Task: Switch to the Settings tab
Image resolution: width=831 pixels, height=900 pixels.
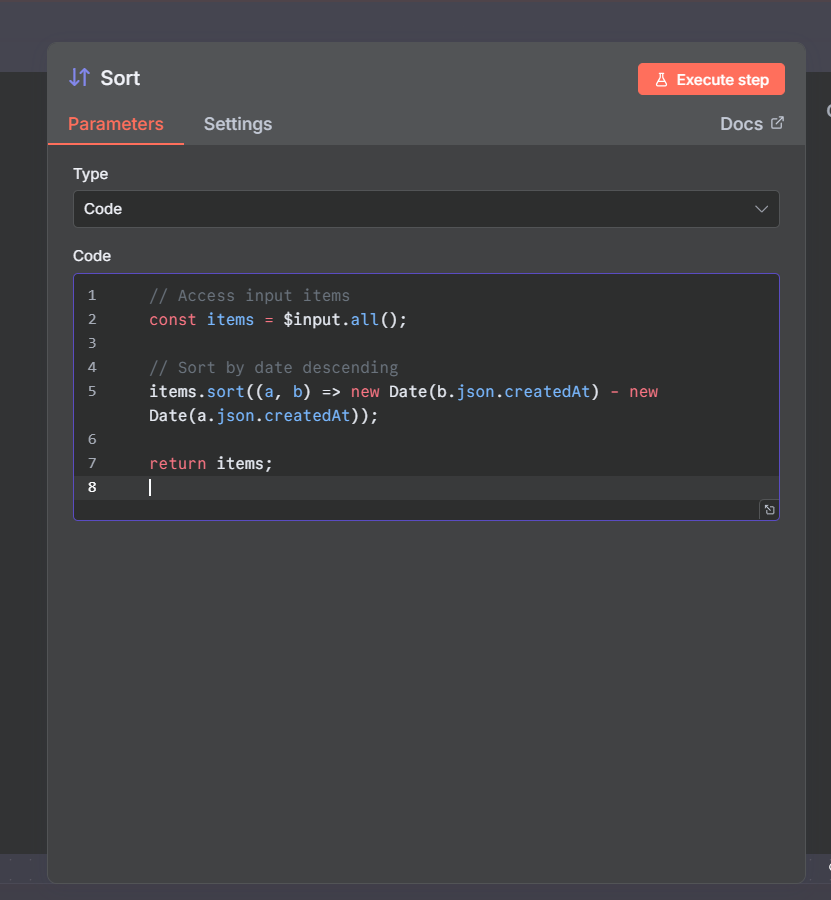Action: (x=238, y=124)
